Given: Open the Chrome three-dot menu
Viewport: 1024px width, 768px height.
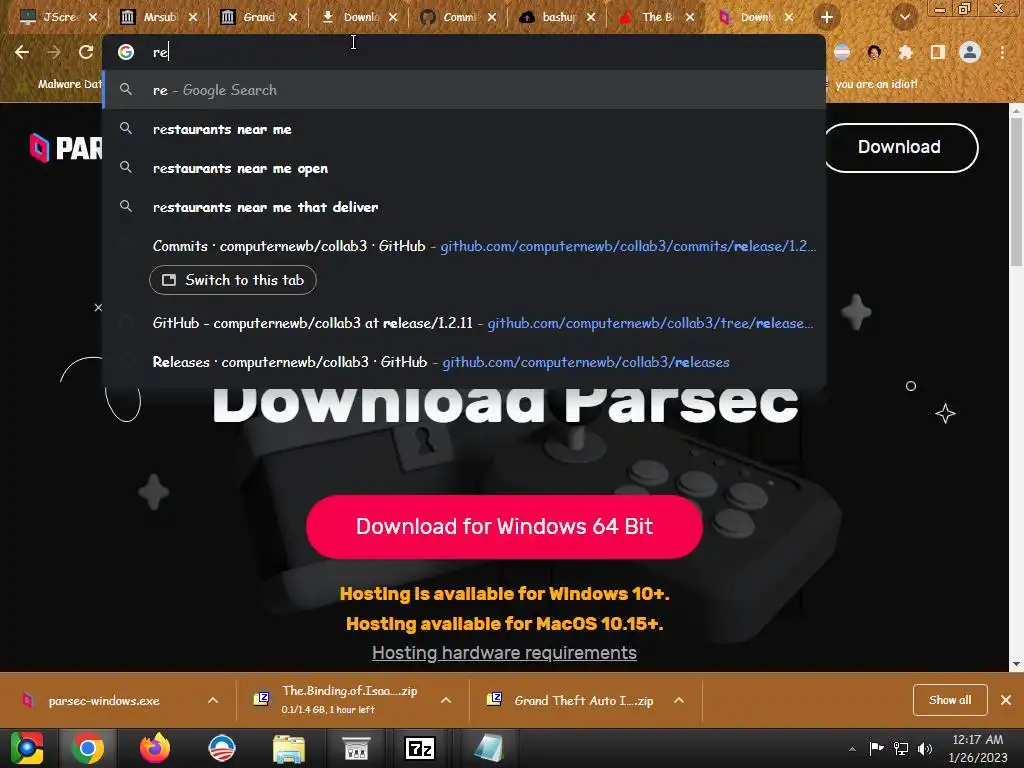Looking at the screenshot, I should point(1002,52).
